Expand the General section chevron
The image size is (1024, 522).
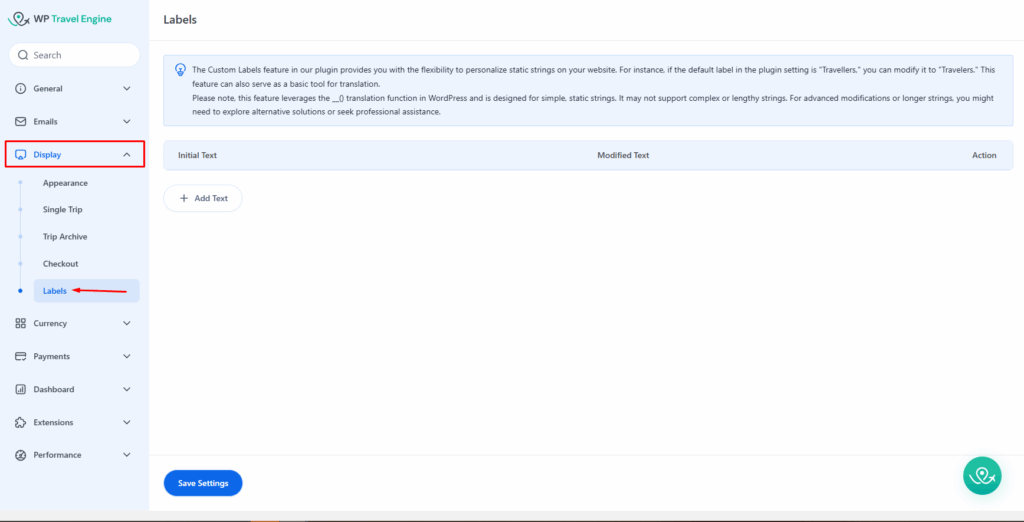[x=127, y=88]
